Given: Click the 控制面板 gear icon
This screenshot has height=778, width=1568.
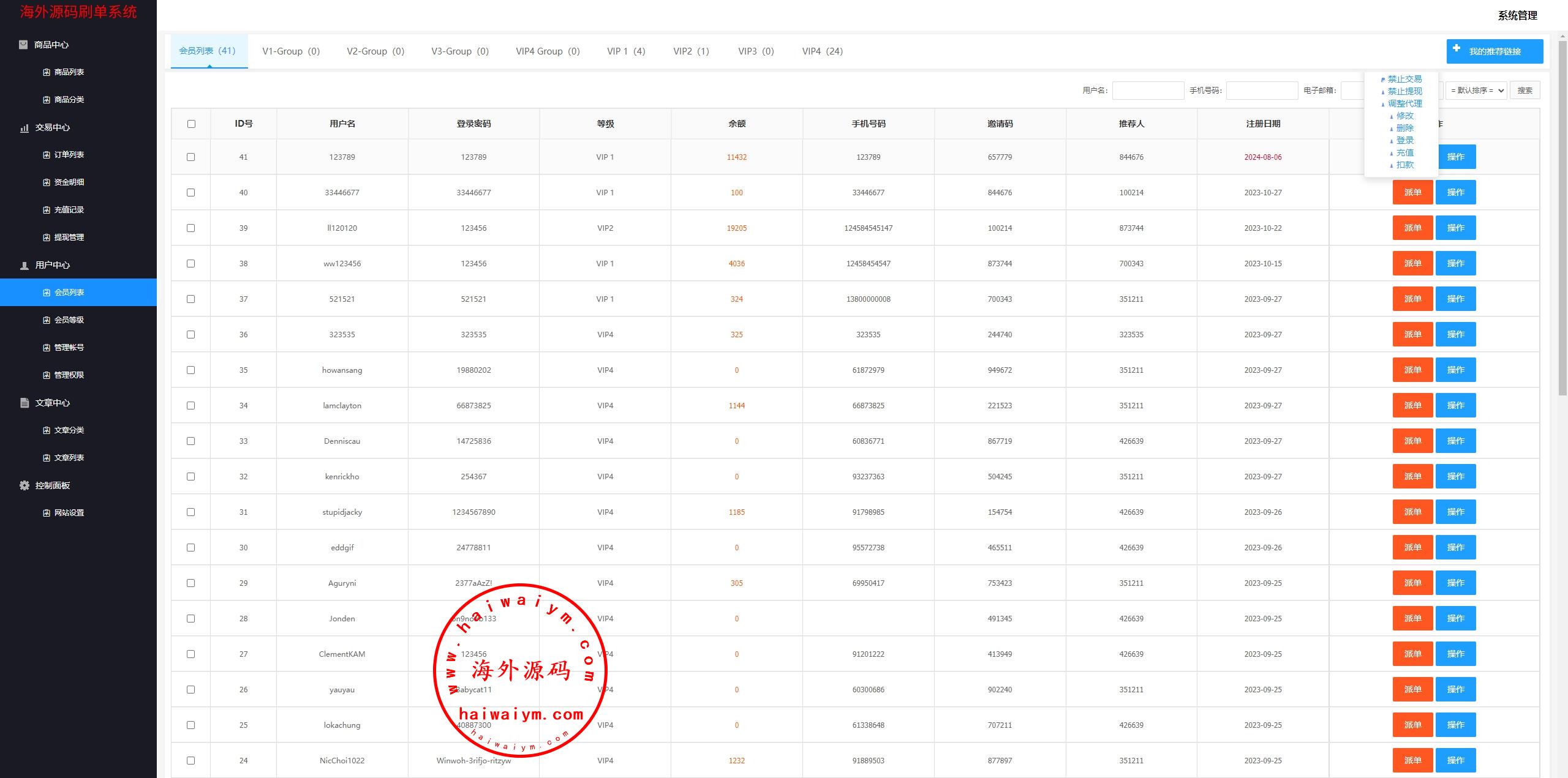Looking at the screenshot, I should click(x=24, y=485).
